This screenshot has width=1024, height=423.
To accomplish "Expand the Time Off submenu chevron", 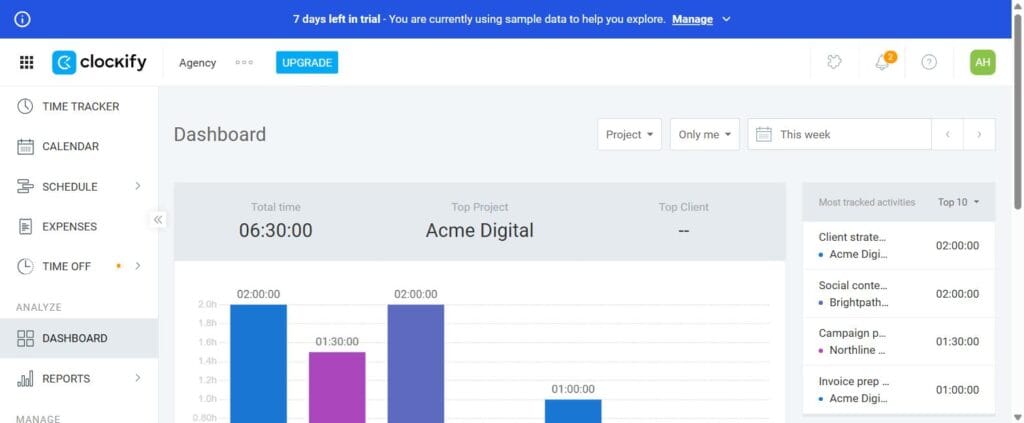I will [138, 266].
